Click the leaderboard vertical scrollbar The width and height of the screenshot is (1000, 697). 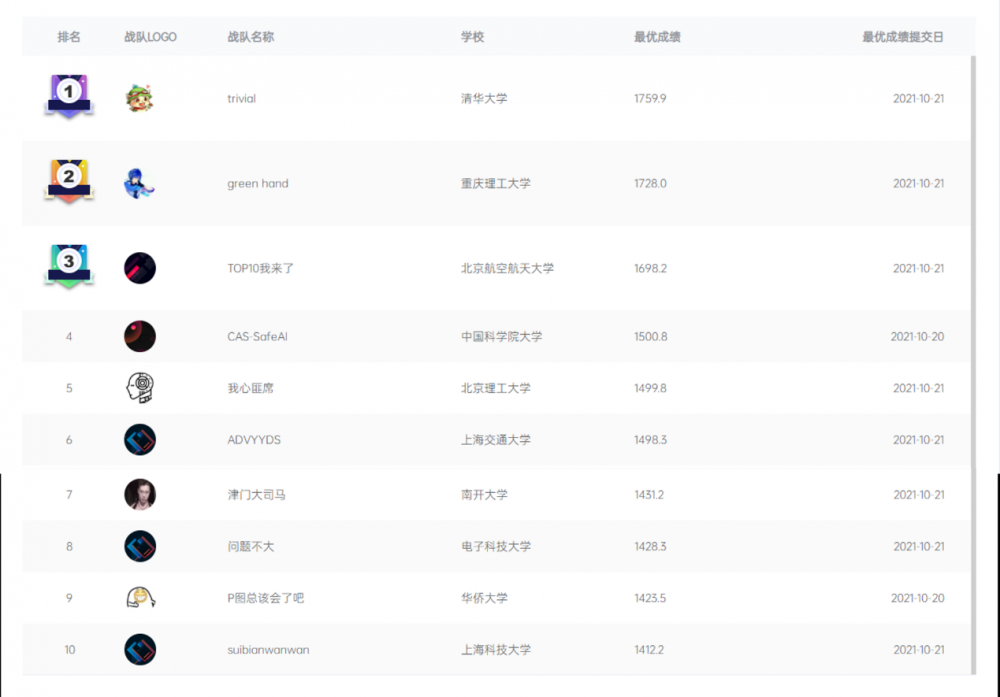tap(973, 363)
